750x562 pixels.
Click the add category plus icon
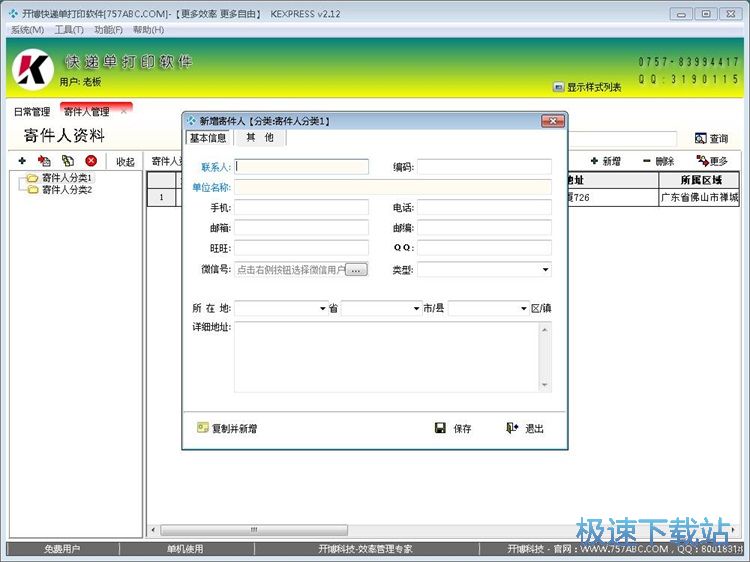[22, 161]
